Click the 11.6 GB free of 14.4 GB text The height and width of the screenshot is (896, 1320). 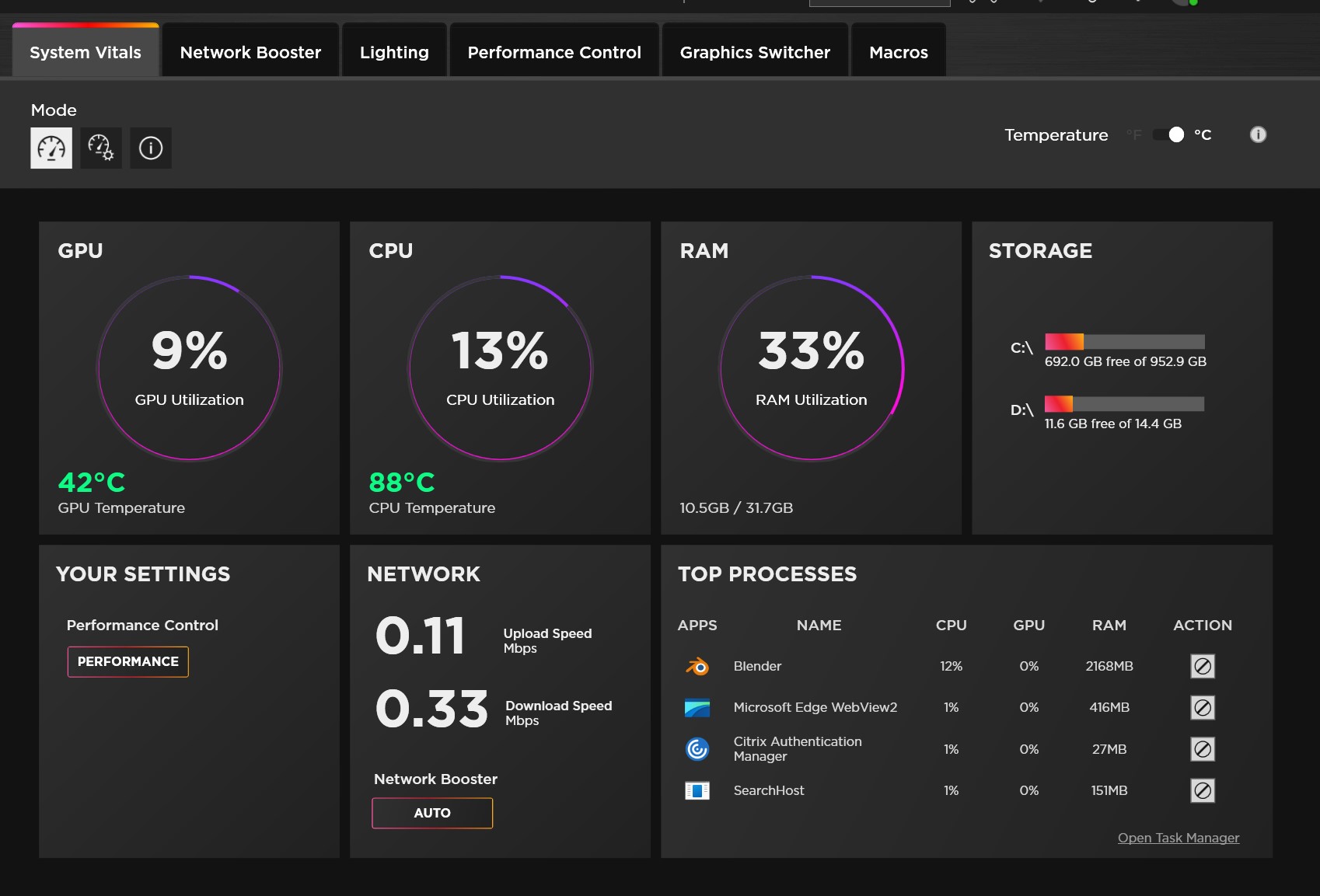tap(1113, 424)
